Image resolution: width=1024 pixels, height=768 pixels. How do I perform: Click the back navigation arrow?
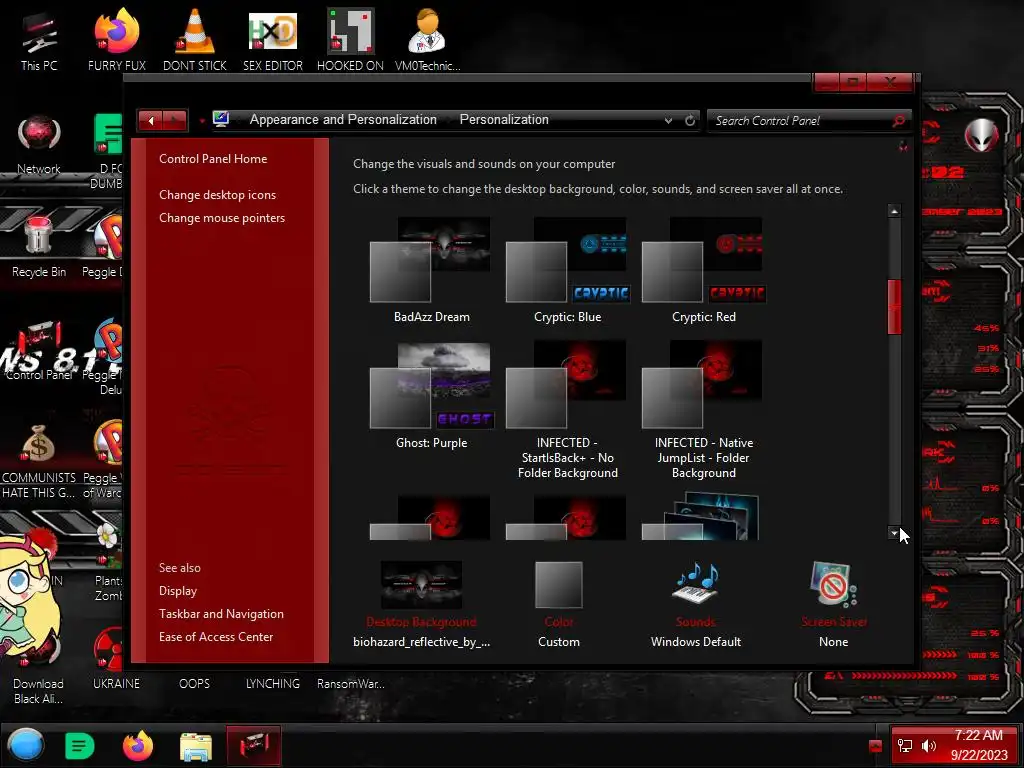pos(152,120)
